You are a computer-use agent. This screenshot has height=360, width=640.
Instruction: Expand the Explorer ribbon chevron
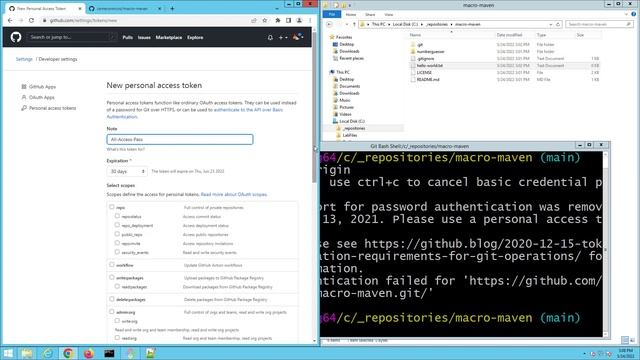(627, 14)
